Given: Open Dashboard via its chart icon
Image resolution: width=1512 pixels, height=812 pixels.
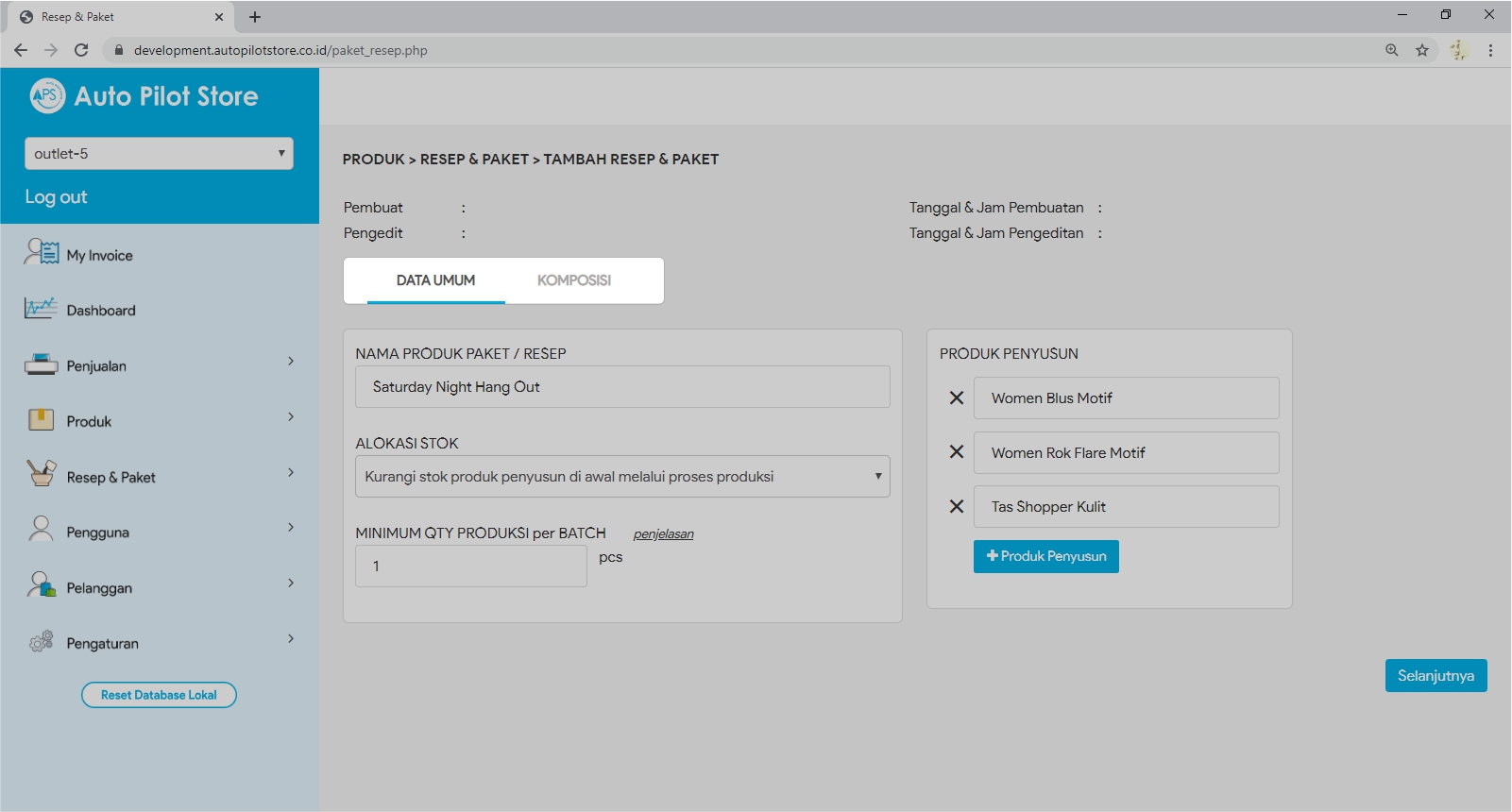Looking at the screenshot, I should point(41,309).
